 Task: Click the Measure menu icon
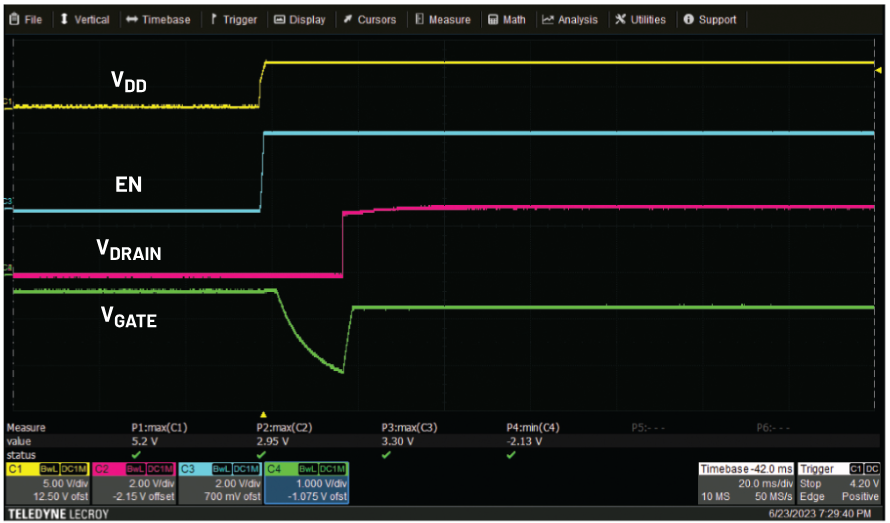tap(419, 19)
